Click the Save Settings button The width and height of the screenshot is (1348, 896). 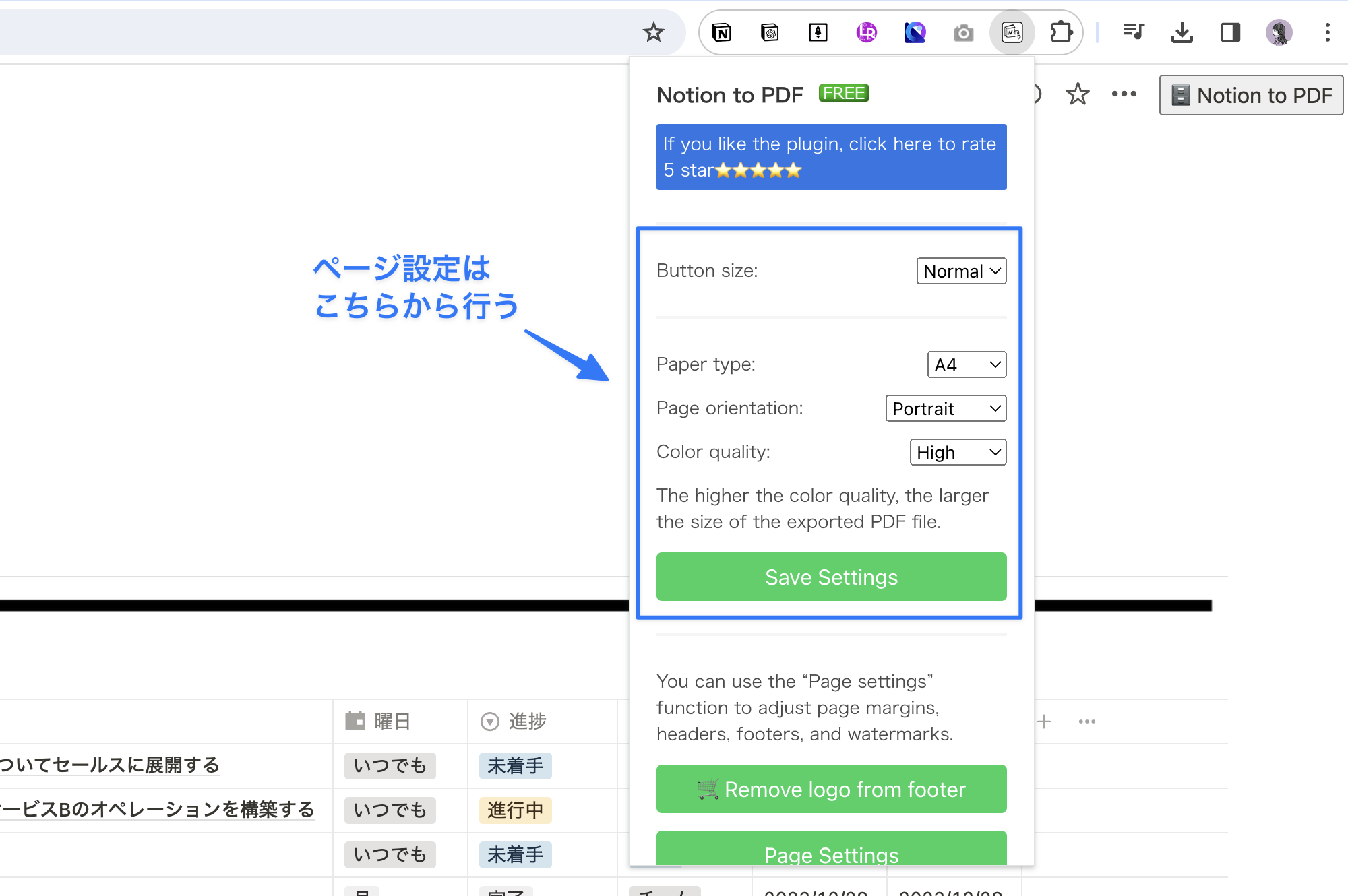831,577
